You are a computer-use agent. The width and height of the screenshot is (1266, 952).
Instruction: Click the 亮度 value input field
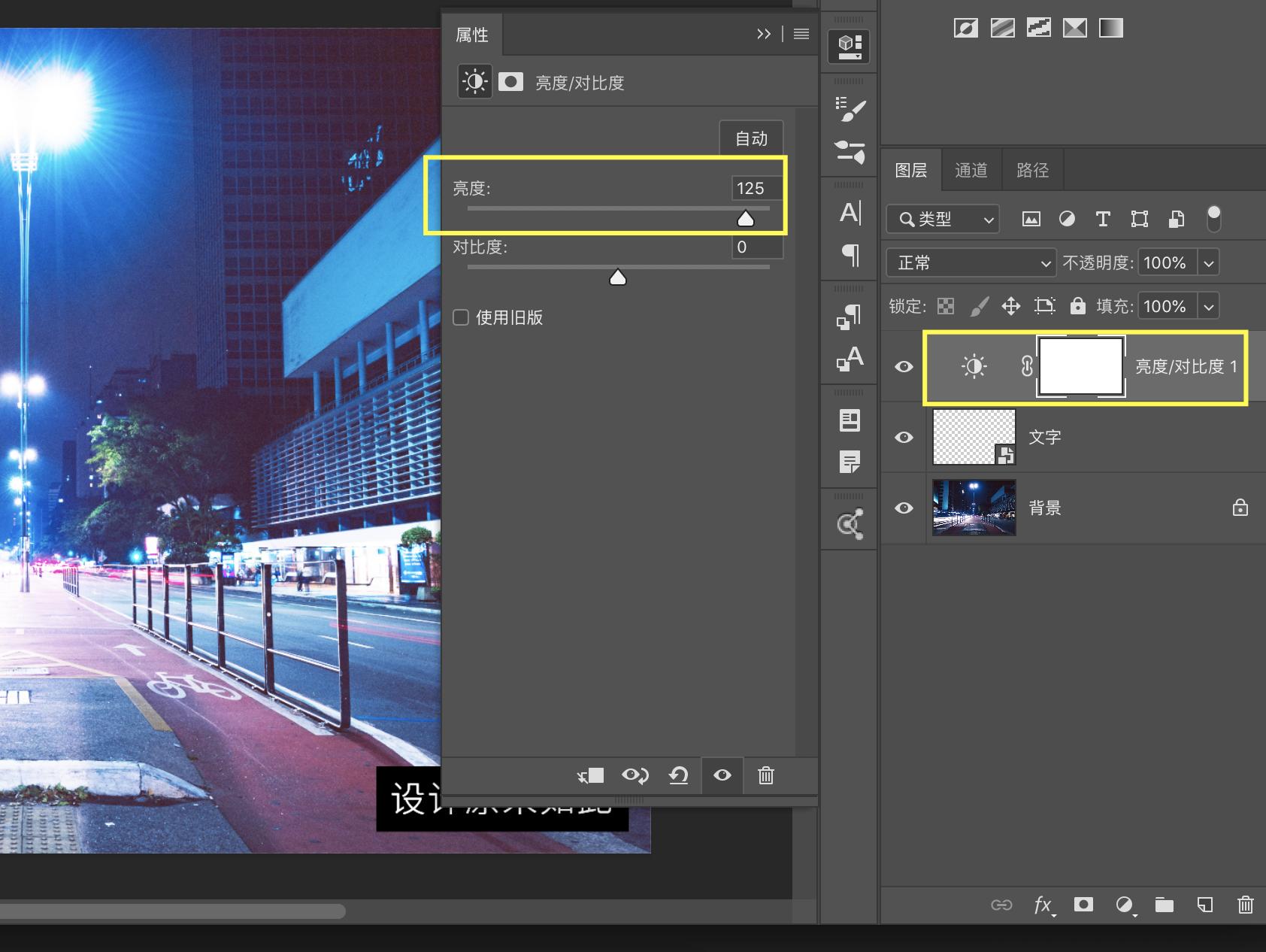pos(754,188)
